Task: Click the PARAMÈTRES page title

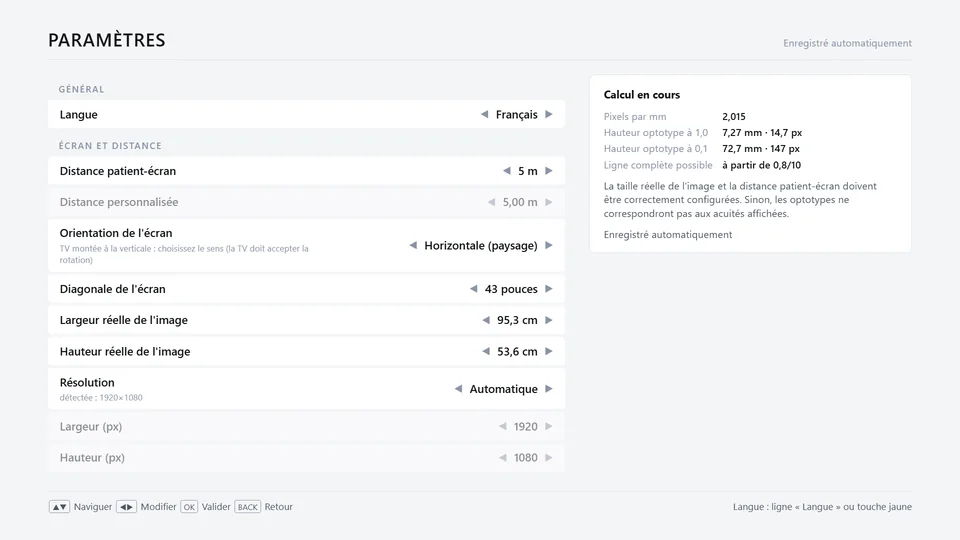Action: (x=107, y=40)
